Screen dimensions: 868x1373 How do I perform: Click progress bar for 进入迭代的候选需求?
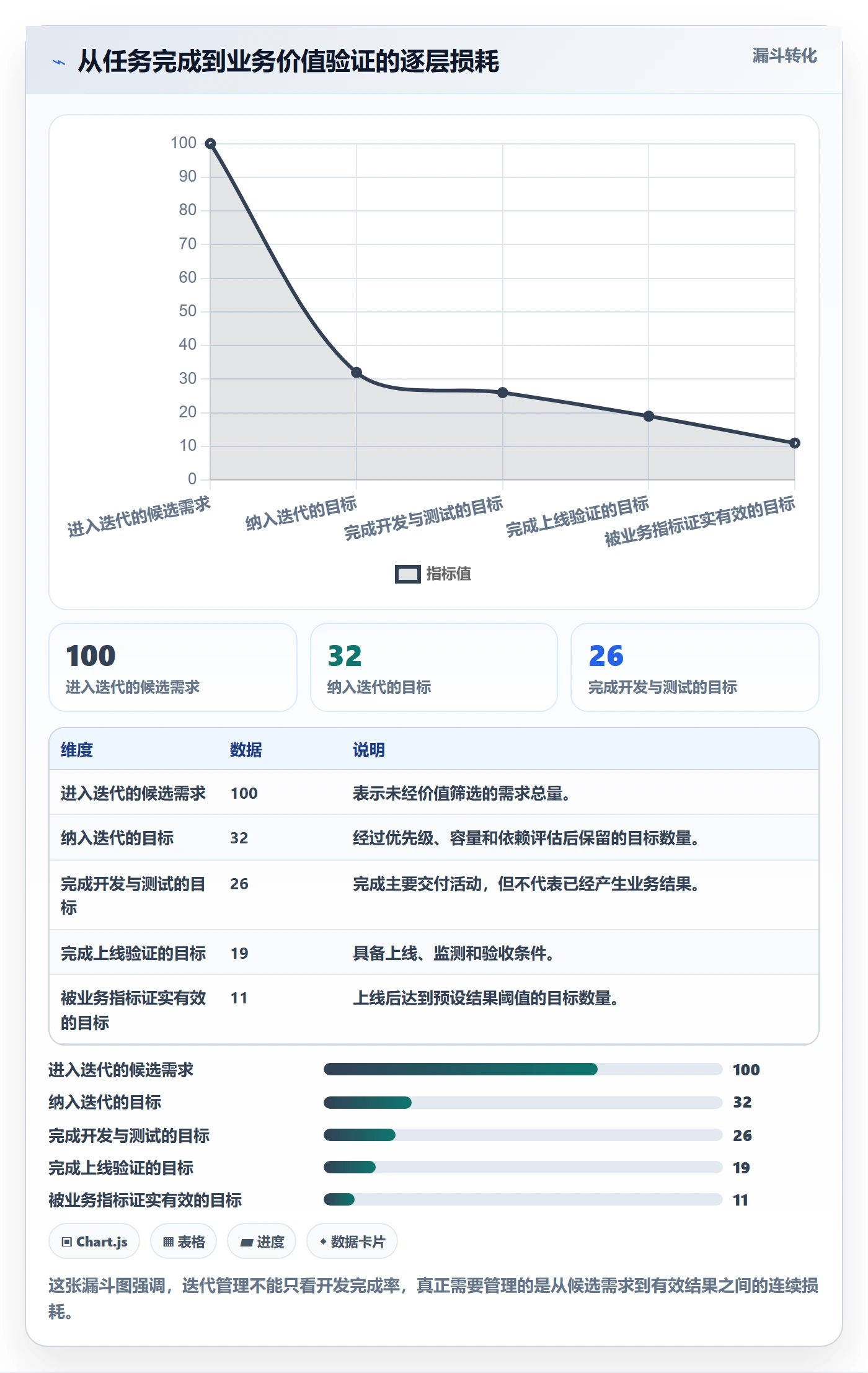coord(523,1069)
